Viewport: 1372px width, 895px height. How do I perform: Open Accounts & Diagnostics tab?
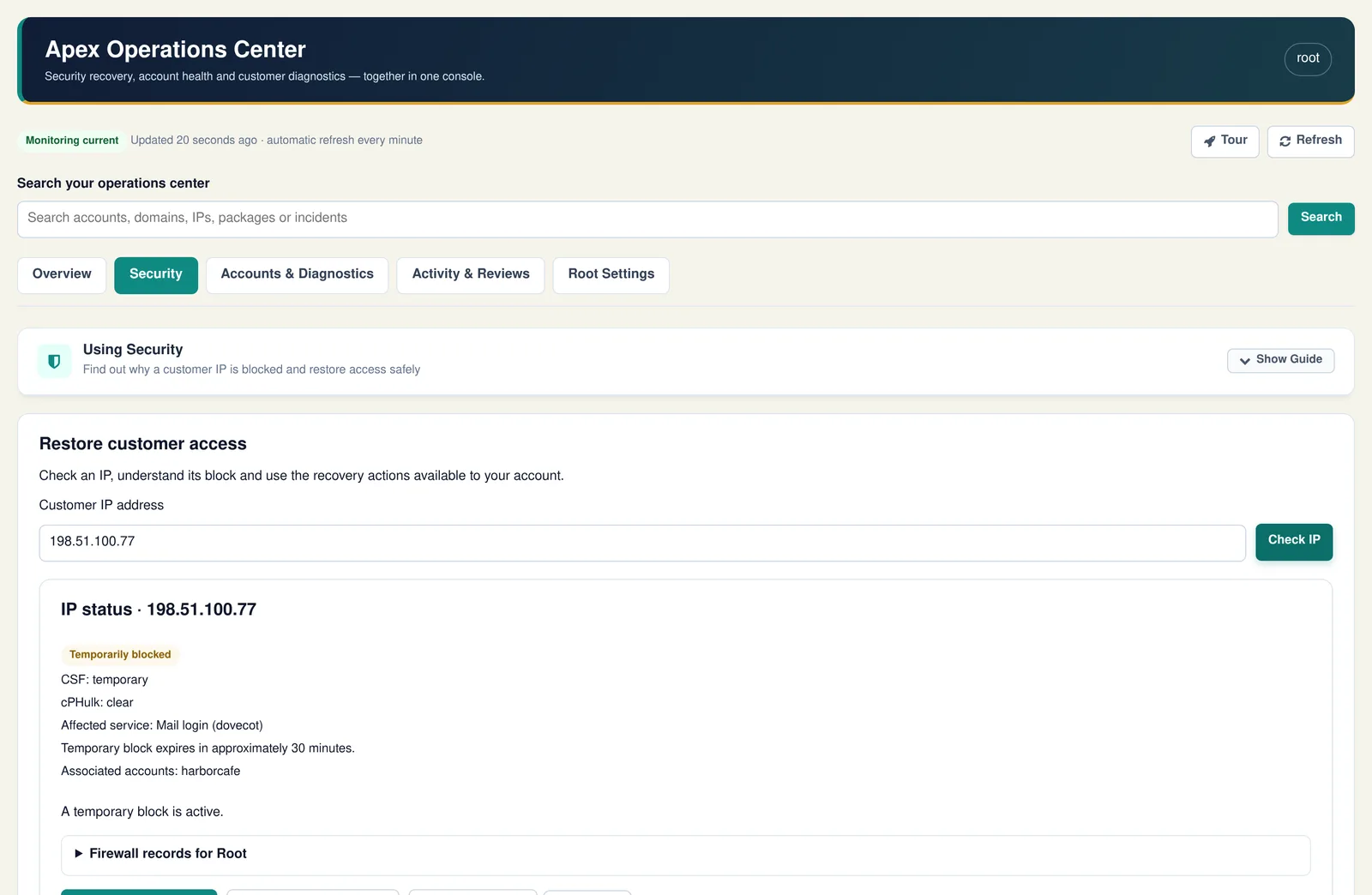297,274
